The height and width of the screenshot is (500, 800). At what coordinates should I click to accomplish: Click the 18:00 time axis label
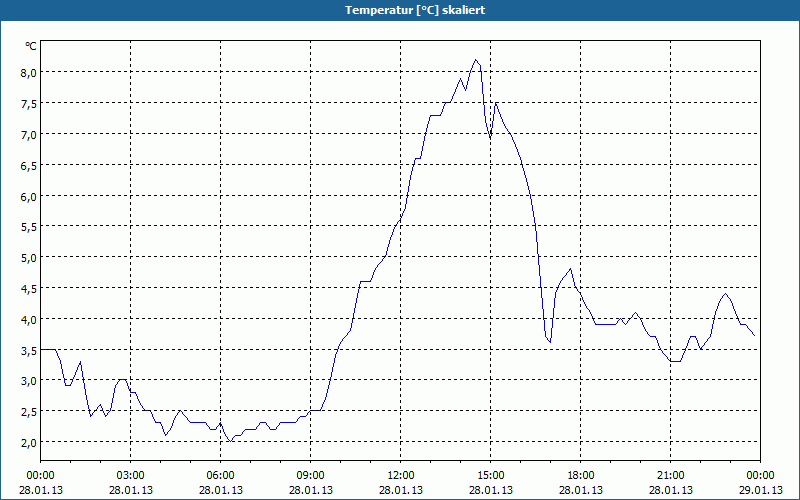(581, 476)
